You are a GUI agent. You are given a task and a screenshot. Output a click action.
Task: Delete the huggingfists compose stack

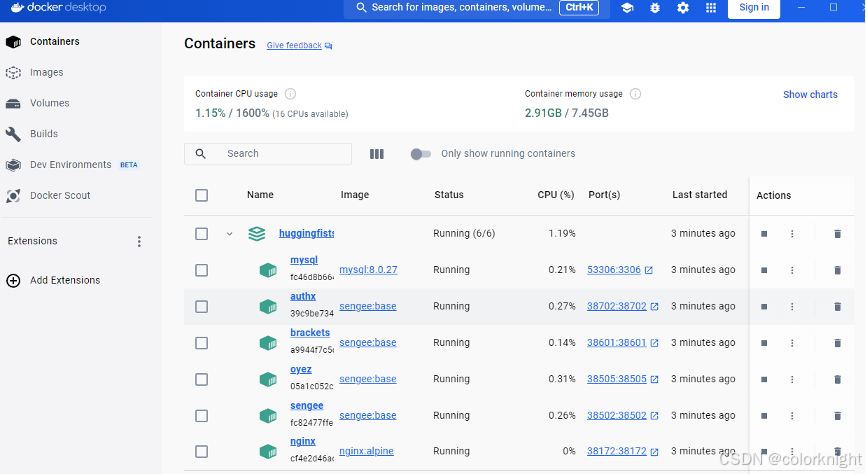click(x=837, y=234)
